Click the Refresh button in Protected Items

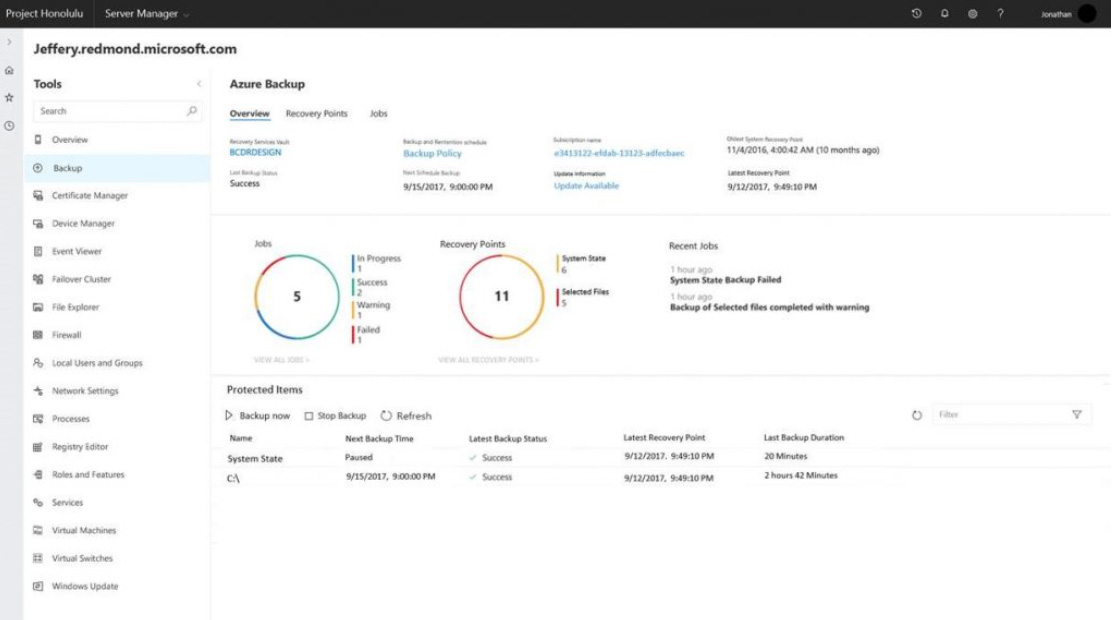(x=406, y=415)
